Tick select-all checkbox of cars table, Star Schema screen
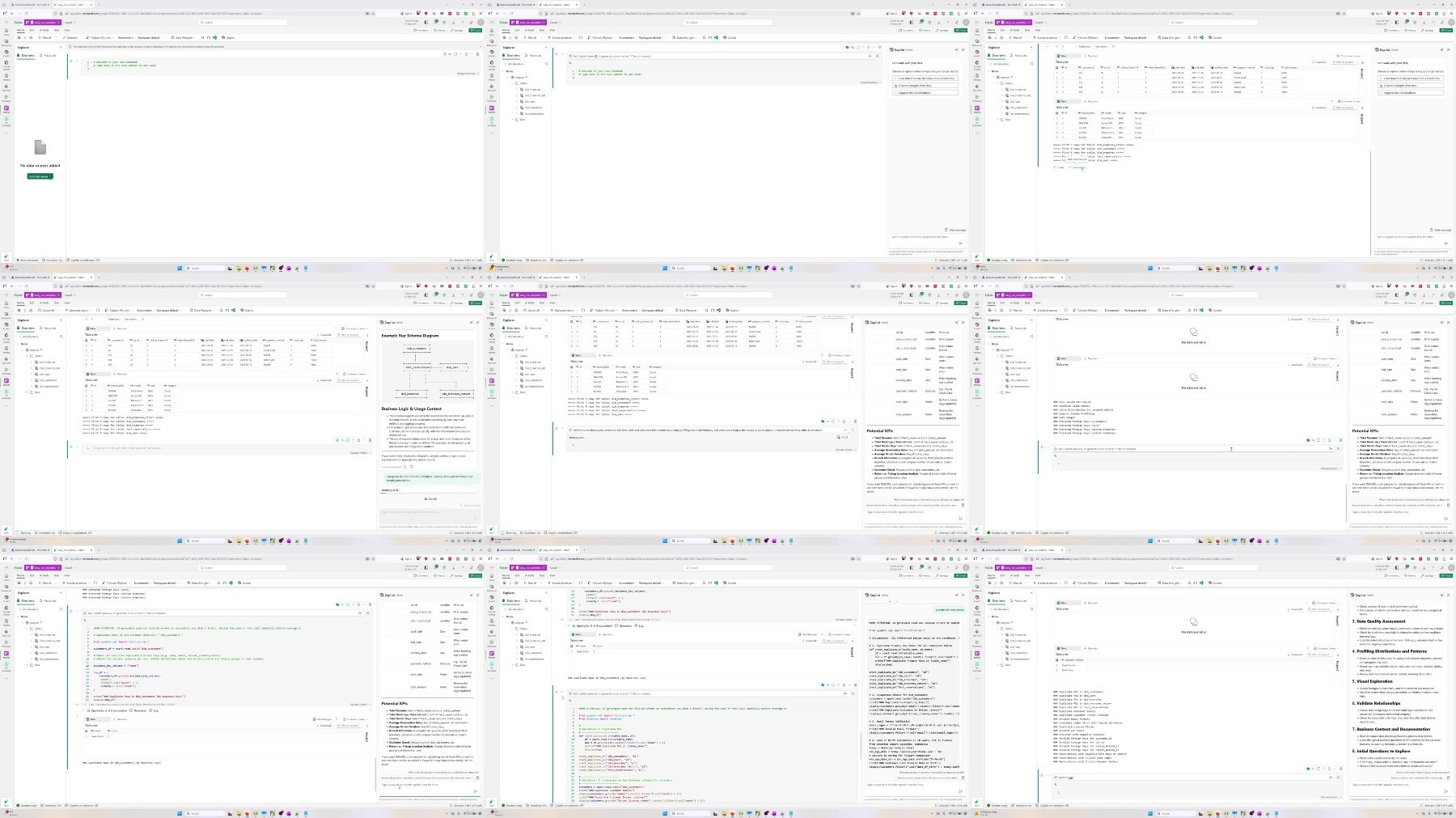1456x818 pixels. point(87,386)
